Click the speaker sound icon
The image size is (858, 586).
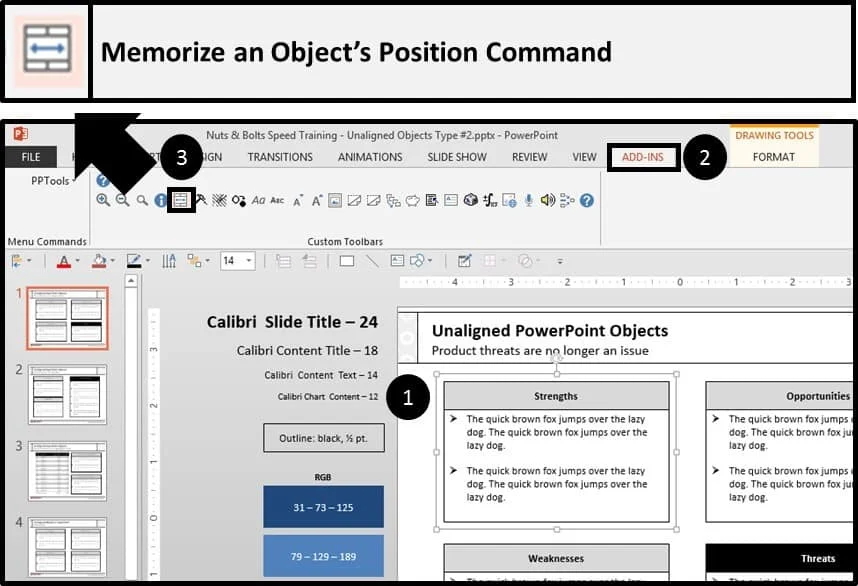click(548, 200)
